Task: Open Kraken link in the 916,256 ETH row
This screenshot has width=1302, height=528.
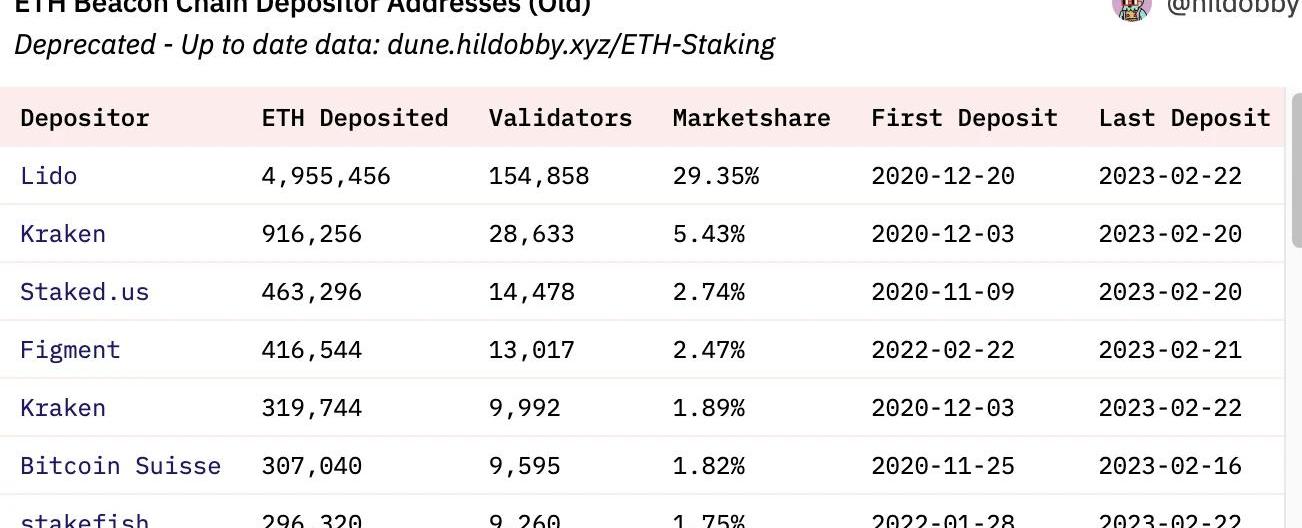Action: (x=62, y=234)
